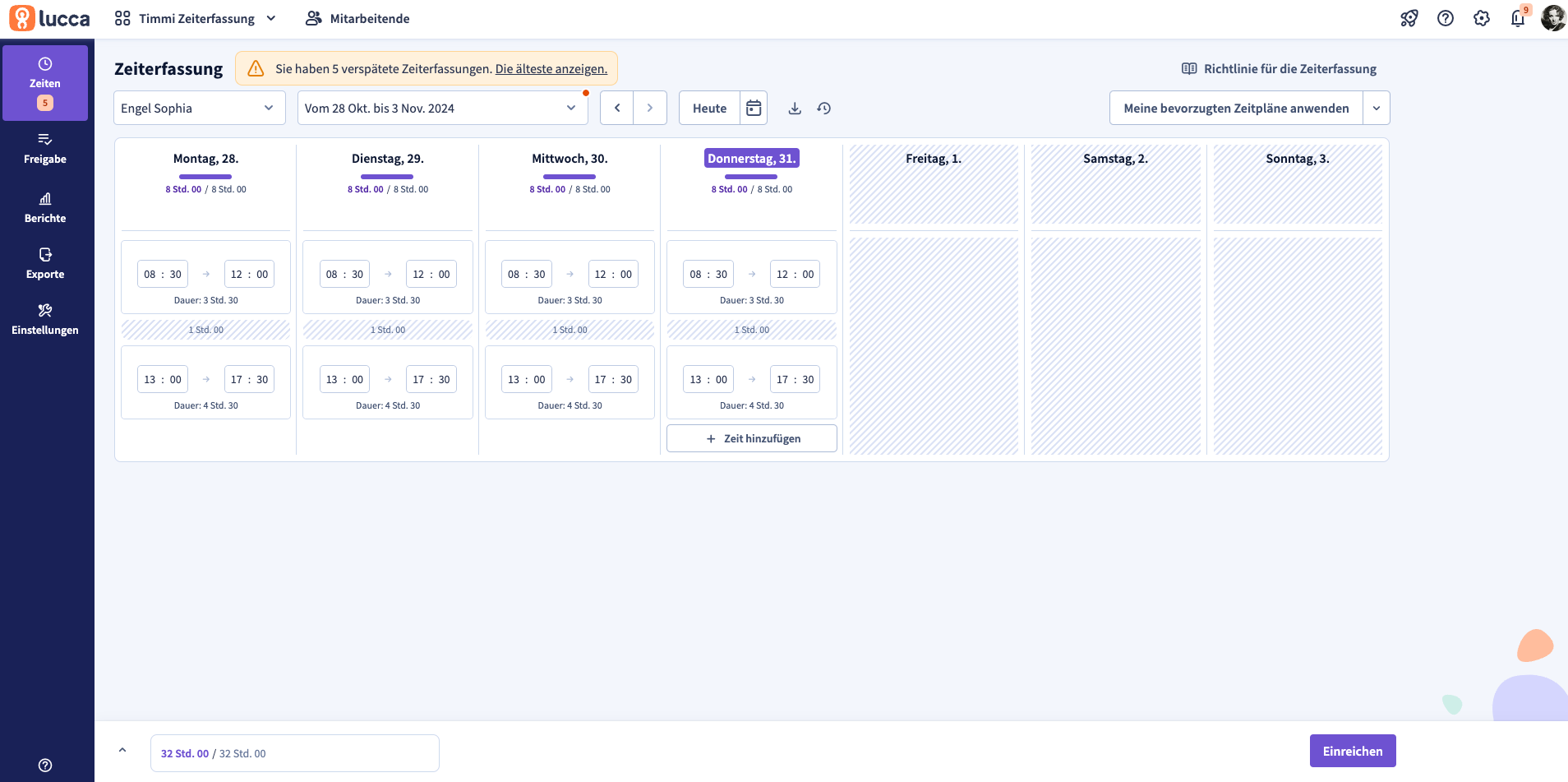
Task: Click the user profile avatar
Action: pos(1552,18)
